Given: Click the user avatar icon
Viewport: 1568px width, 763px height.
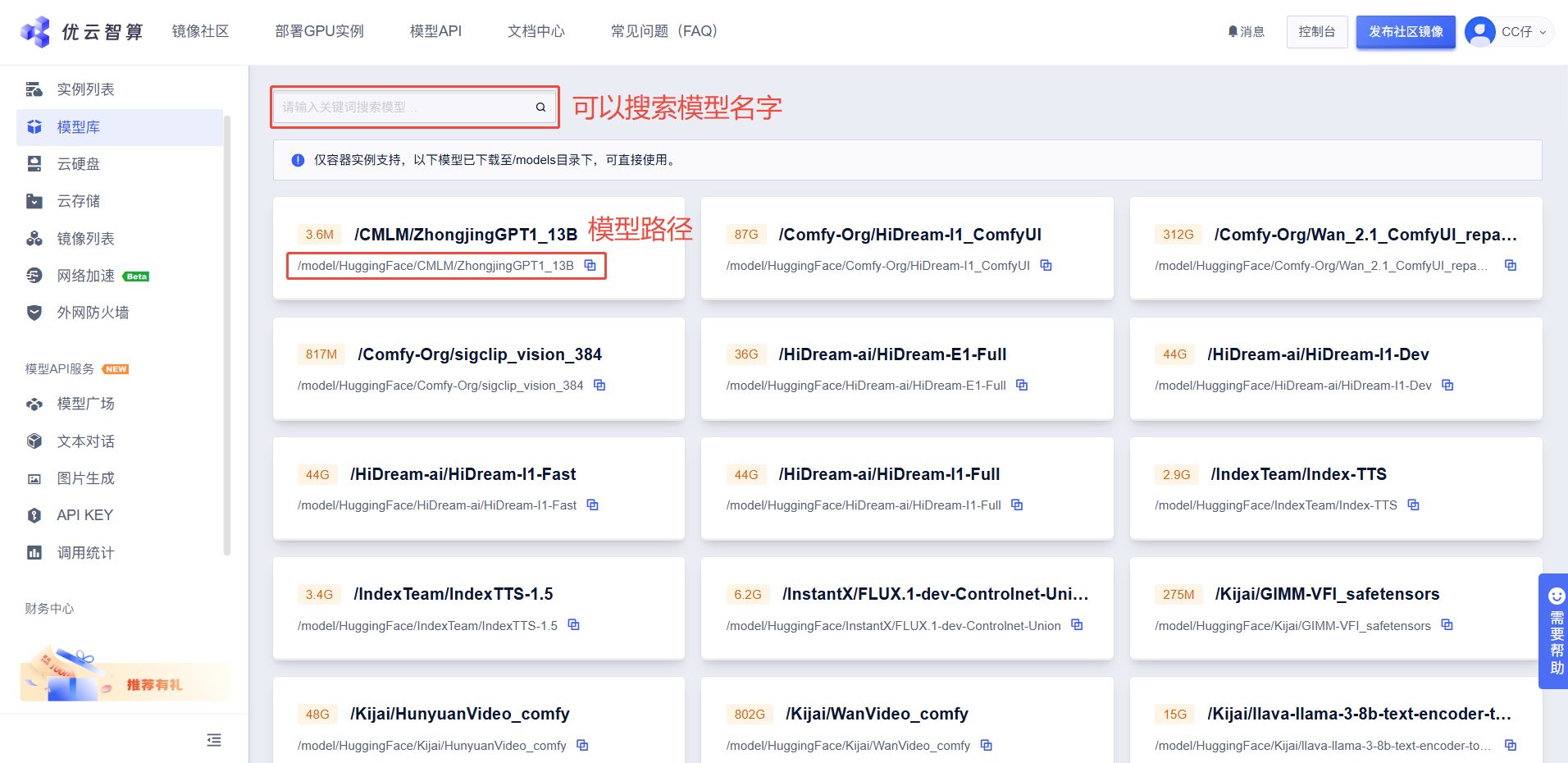Looking at the screenshot, I should (1480, 32).
